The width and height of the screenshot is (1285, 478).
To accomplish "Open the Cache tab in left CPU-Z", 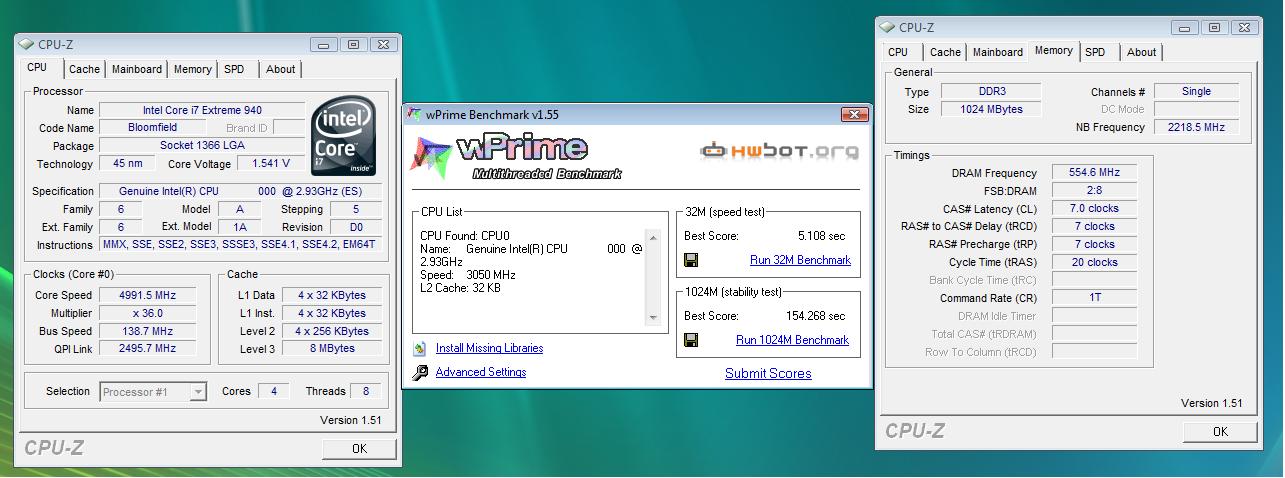I will (84, 69).
